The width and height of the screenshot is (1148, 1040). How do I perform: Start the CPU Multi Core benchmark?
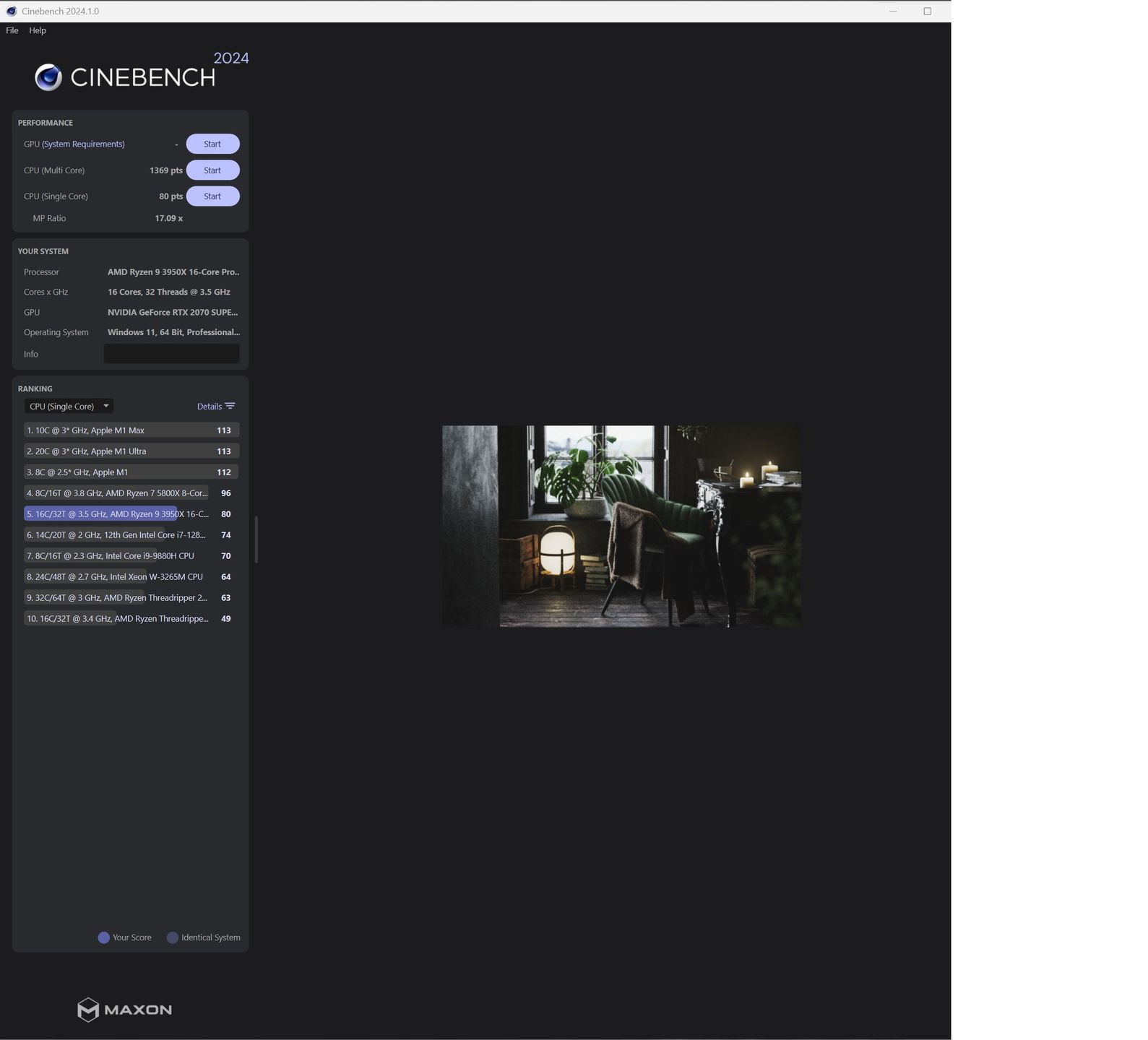pyautogui.click(x=212, y=170)
